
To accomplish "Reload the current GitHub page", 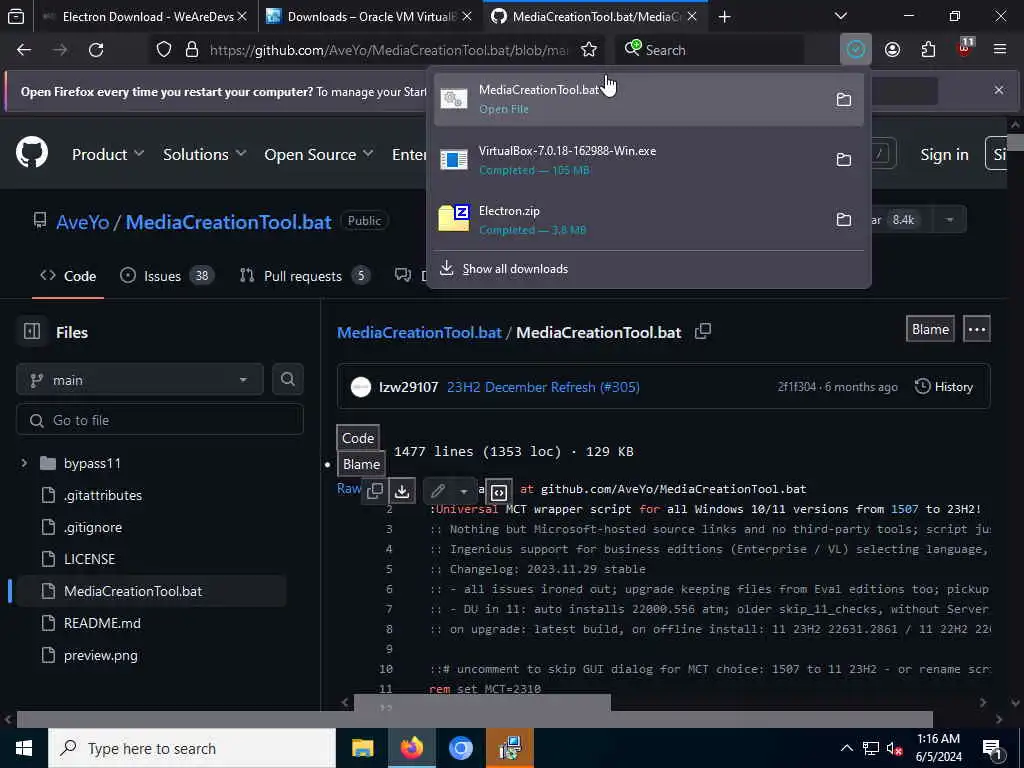I will (x=96, y=50).
